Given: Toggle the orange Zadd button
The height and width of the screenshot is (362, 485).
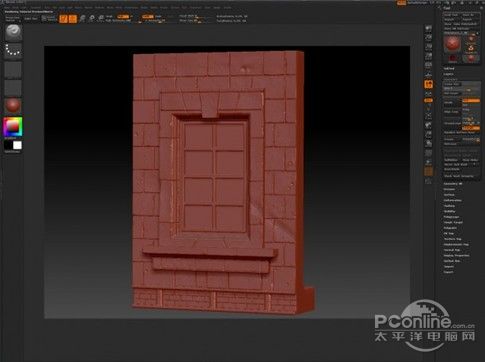Looking at the screenshot, I should click(123, 16).
